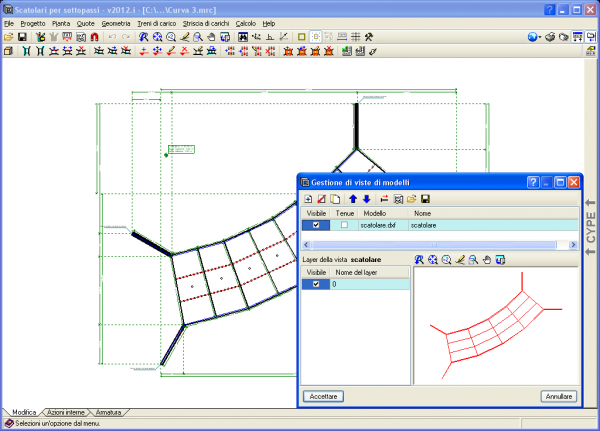The height and width of the screenshot is (431, 600).
Task: Select the Modifica tab
Action: [24, 413]
